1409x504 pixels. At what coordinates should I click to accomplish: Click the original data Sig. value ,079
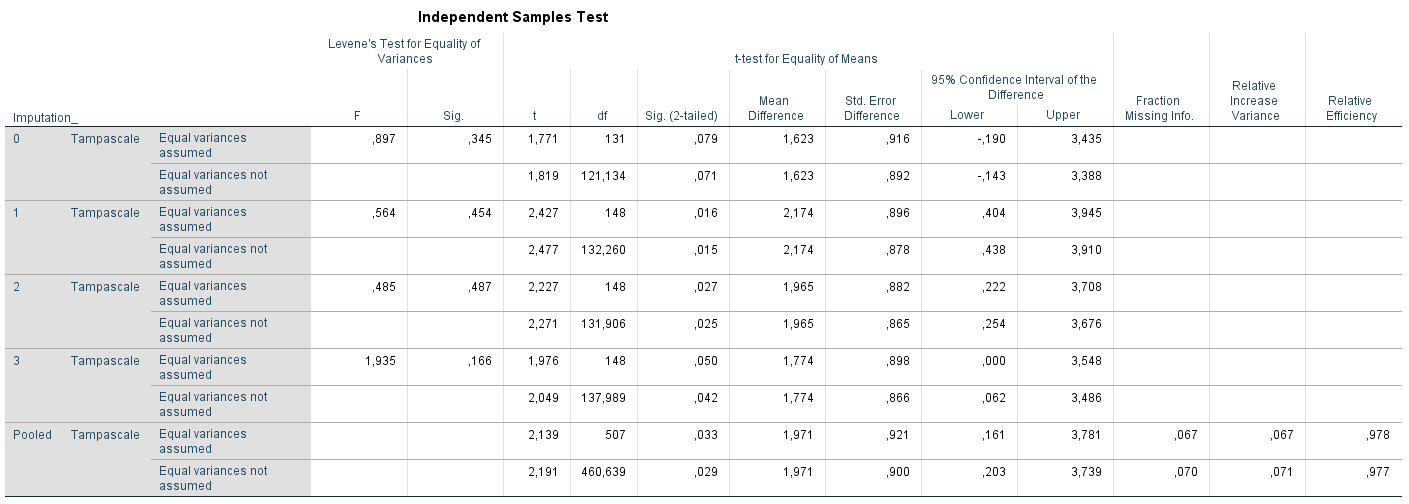705,139
